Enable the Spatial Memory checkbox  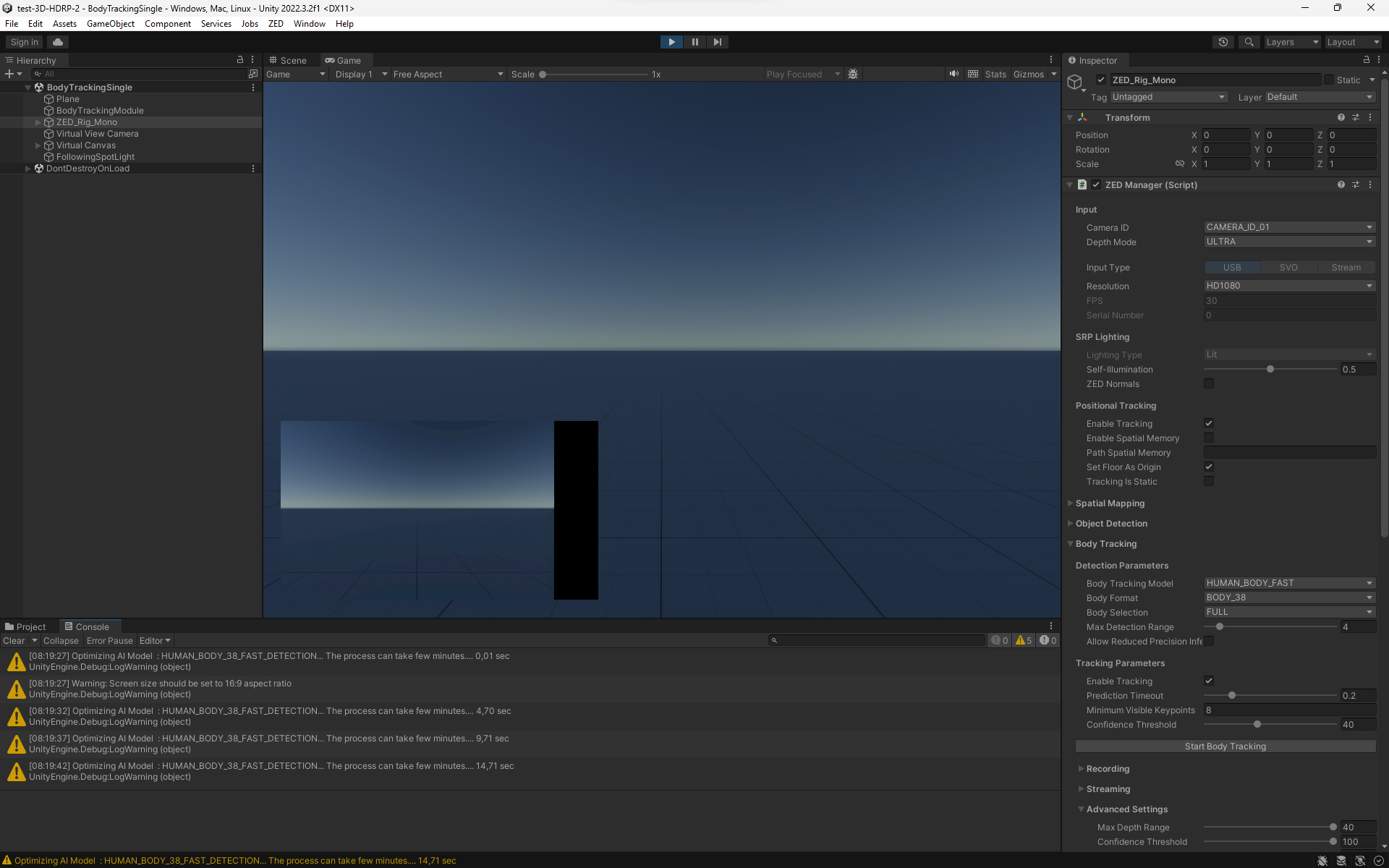[1208, 438]
